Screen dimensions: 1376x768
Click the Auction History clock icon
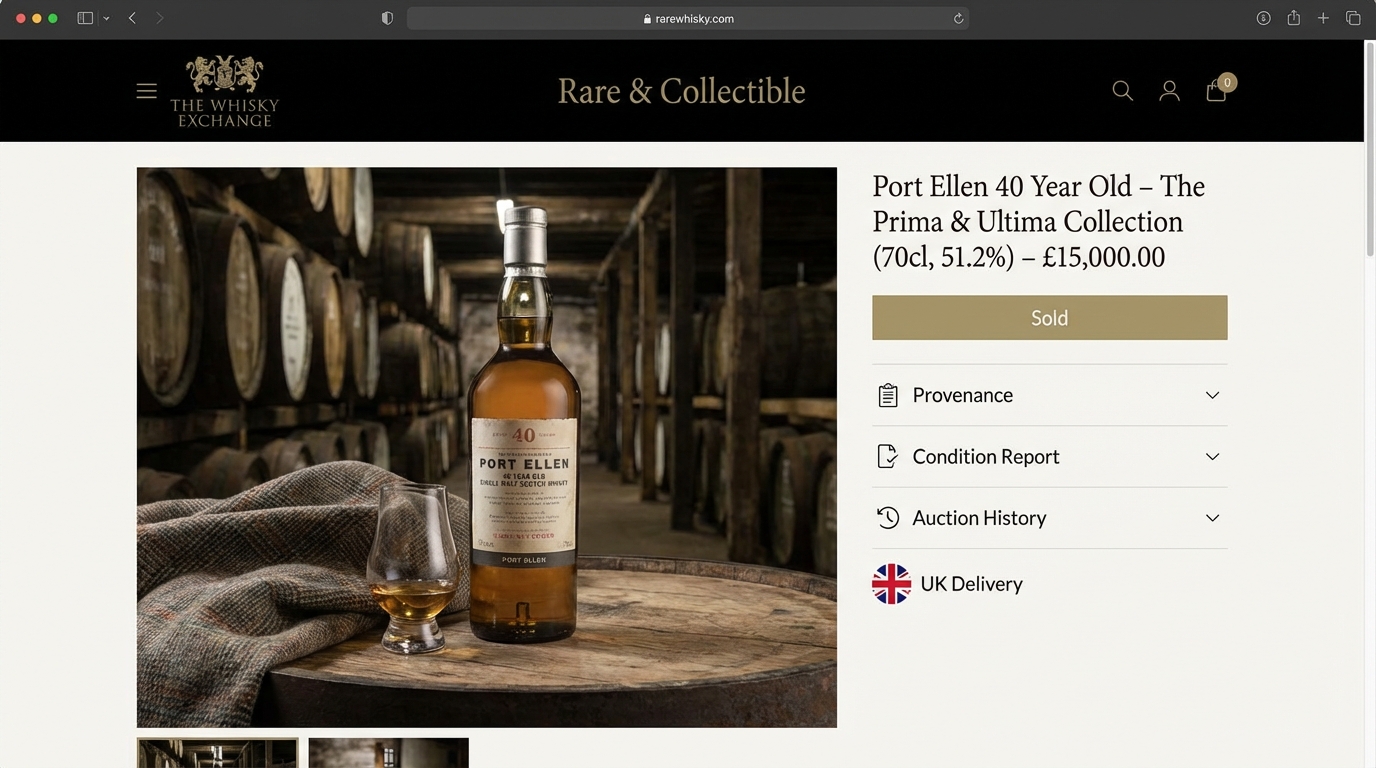pyautogui.click(x=887, y=517)
